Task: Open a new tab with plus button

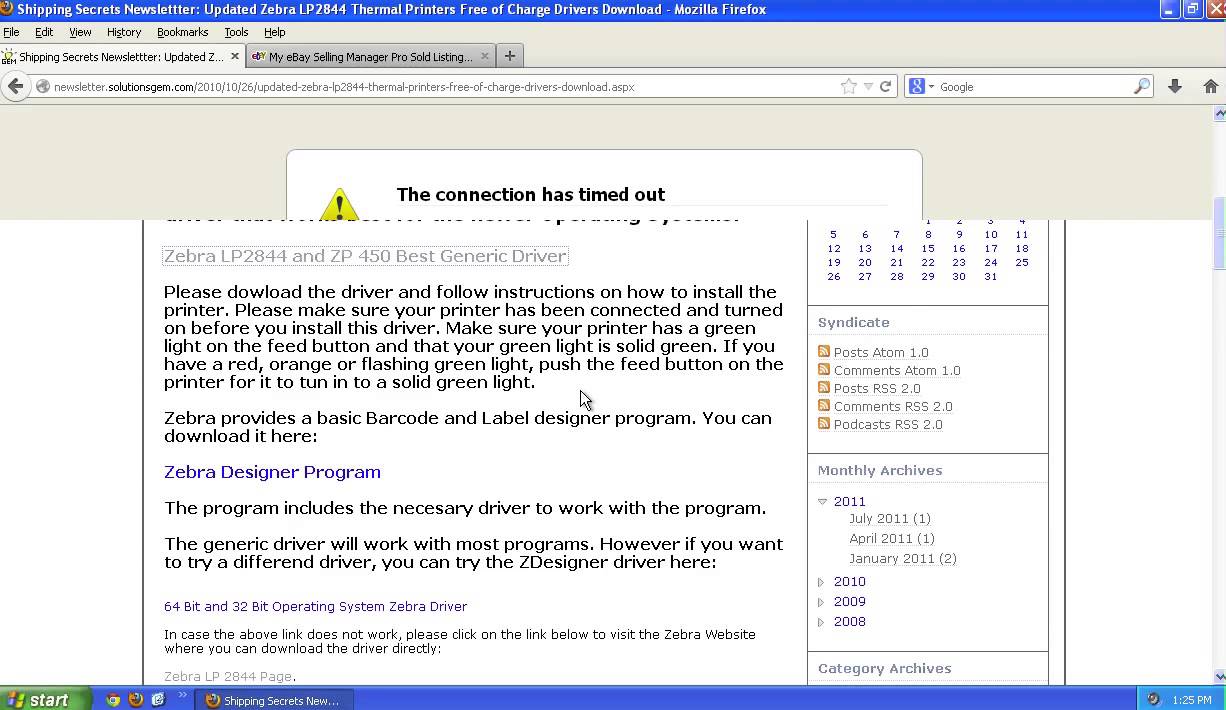Action: 509,56
